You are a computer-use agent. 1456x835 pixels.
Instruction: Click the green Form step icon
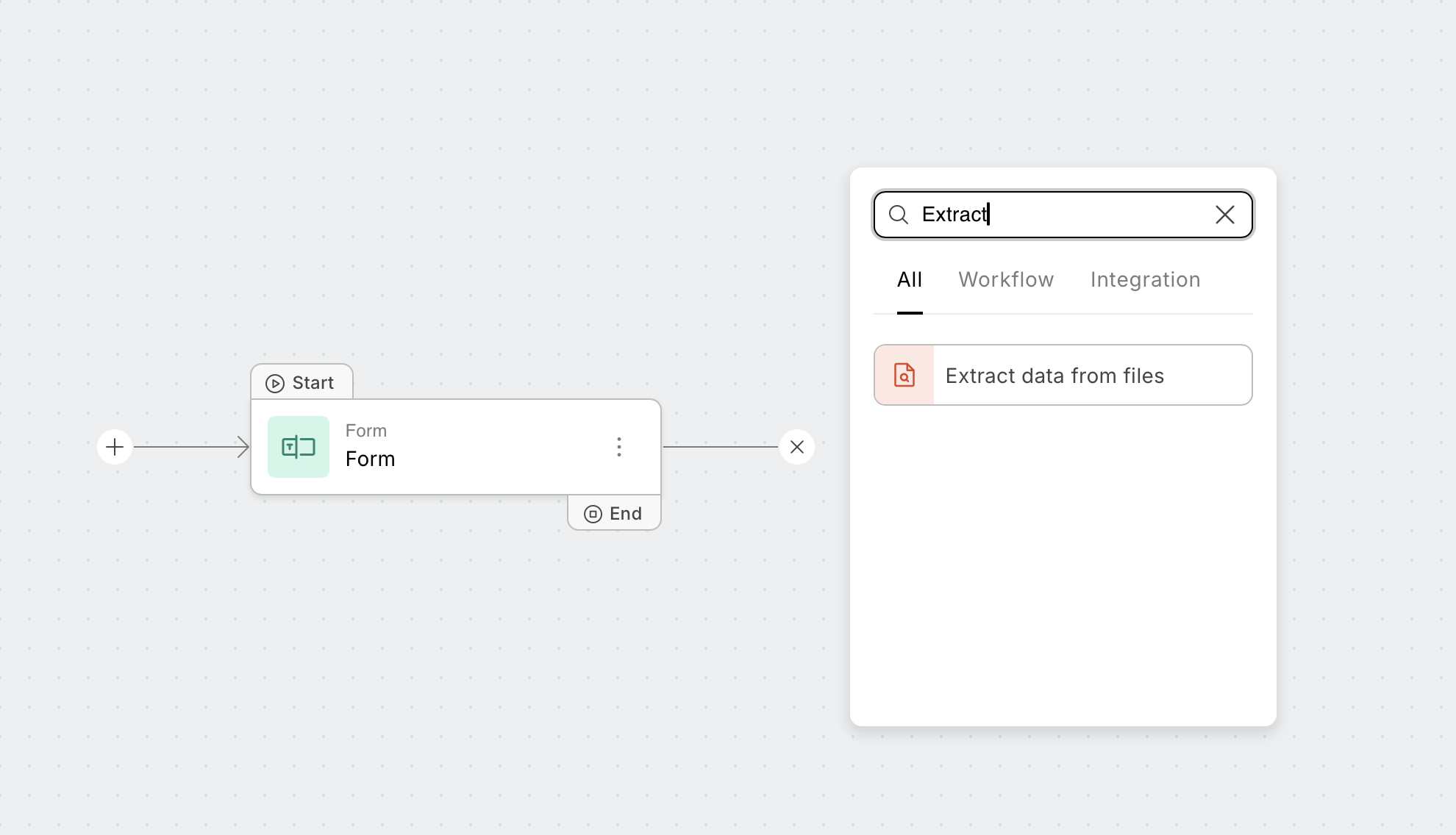[x=299, y=447]
